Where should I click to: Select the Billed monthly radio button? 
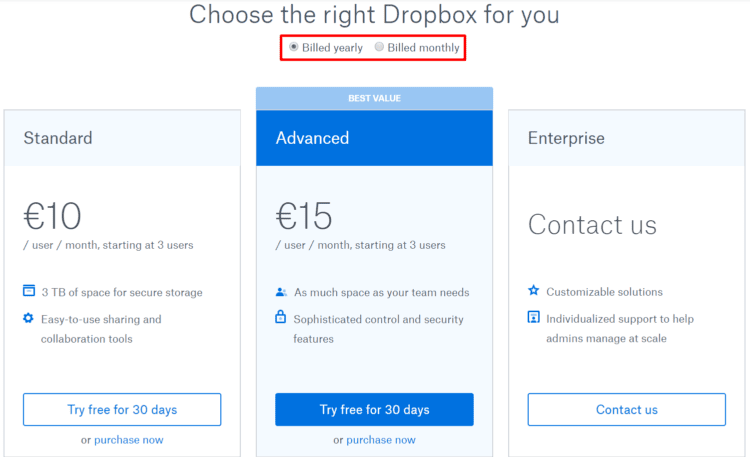379,47
